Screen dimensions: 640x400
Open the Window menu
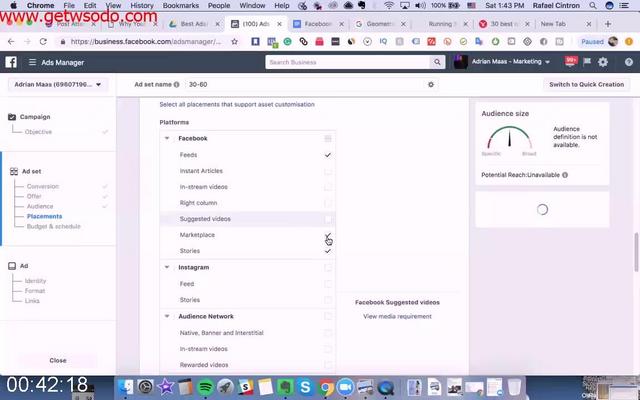252,5
